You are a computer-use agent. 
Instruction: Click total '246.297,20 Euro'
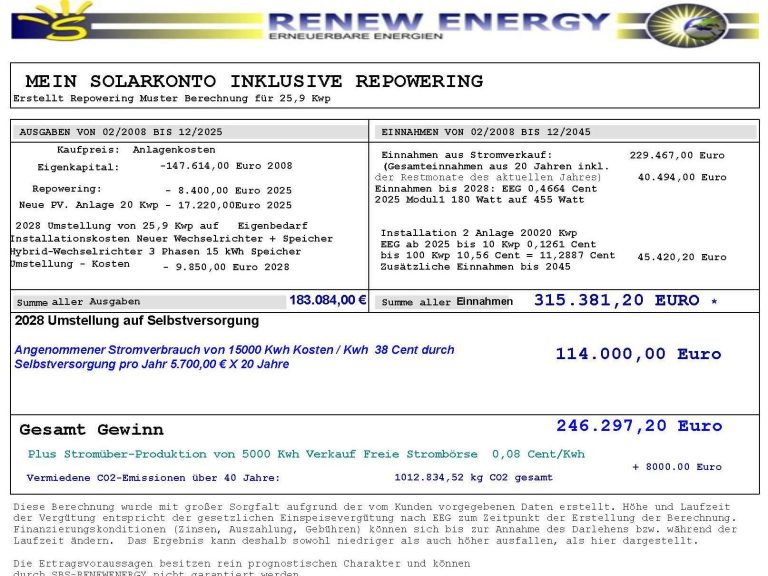pyautogui.click(x=639, y=426)
